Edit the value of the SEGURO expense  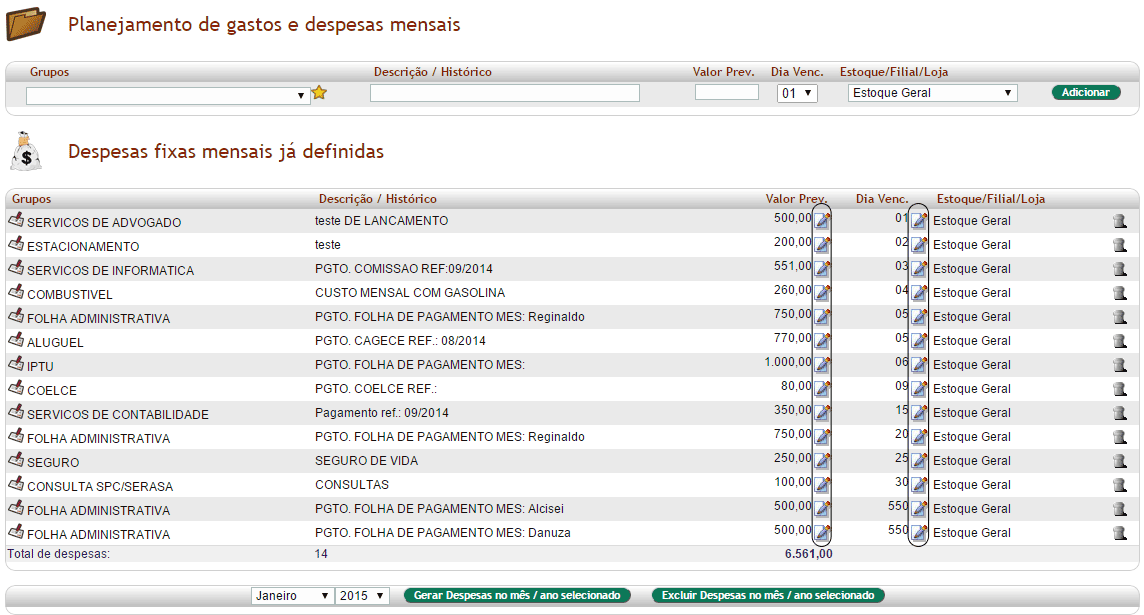[x=822, y=461]
